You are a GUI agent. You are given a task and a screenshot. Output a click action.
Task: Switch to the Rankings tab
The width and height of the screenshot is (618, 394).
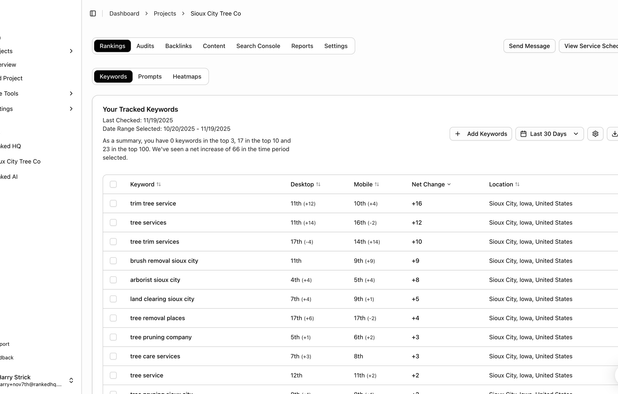pos(112,46)
